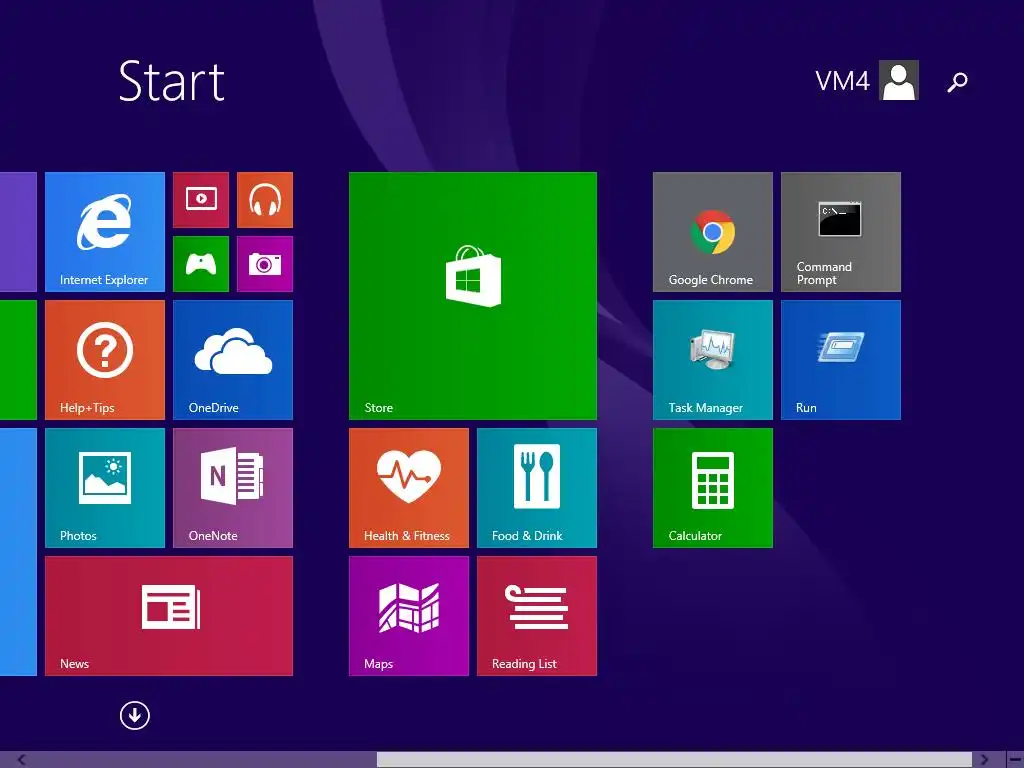Open the Run tile
Viewport: 1024px width, 768px height.
click(x=840, y=360)
